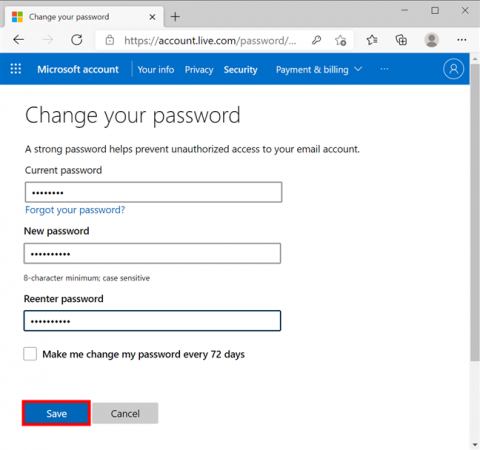The height and width of the screenshot is (450, 480).
Task: Select the Change your password browser tab
Action: coord(84,17)
